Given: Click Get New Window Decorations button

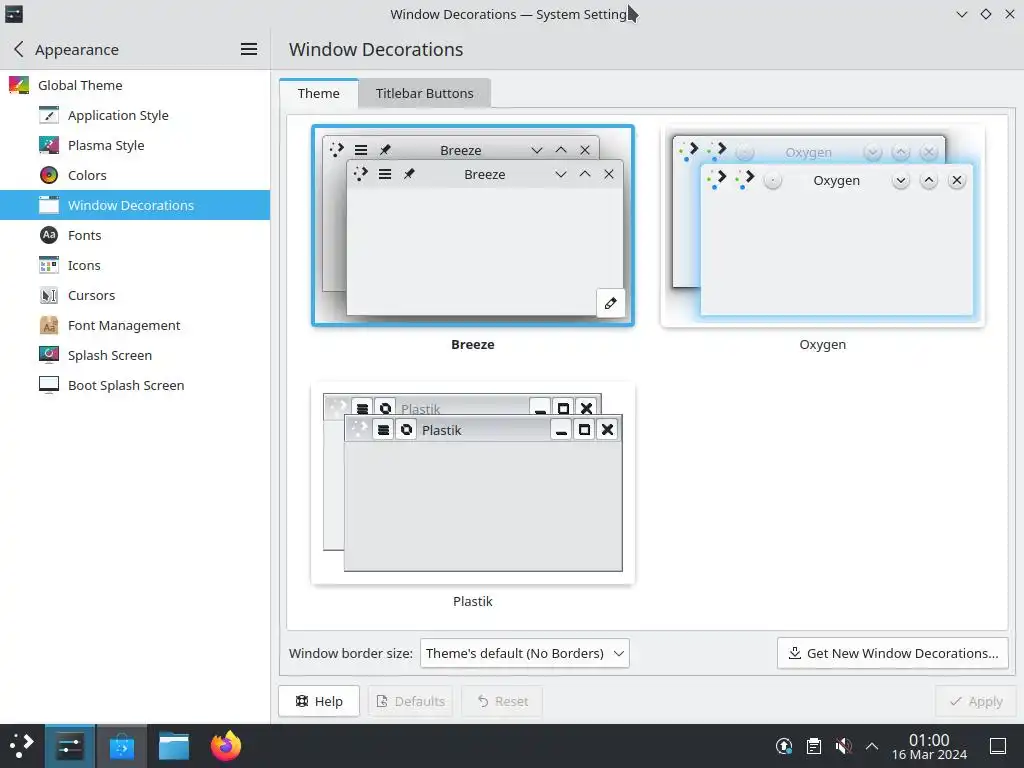Looking at the screenshot, I should pos(893,653).
